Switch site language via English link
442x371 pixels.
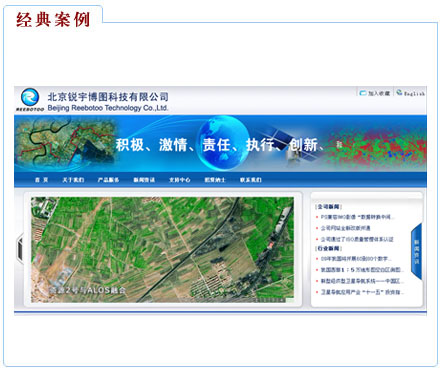414,94
